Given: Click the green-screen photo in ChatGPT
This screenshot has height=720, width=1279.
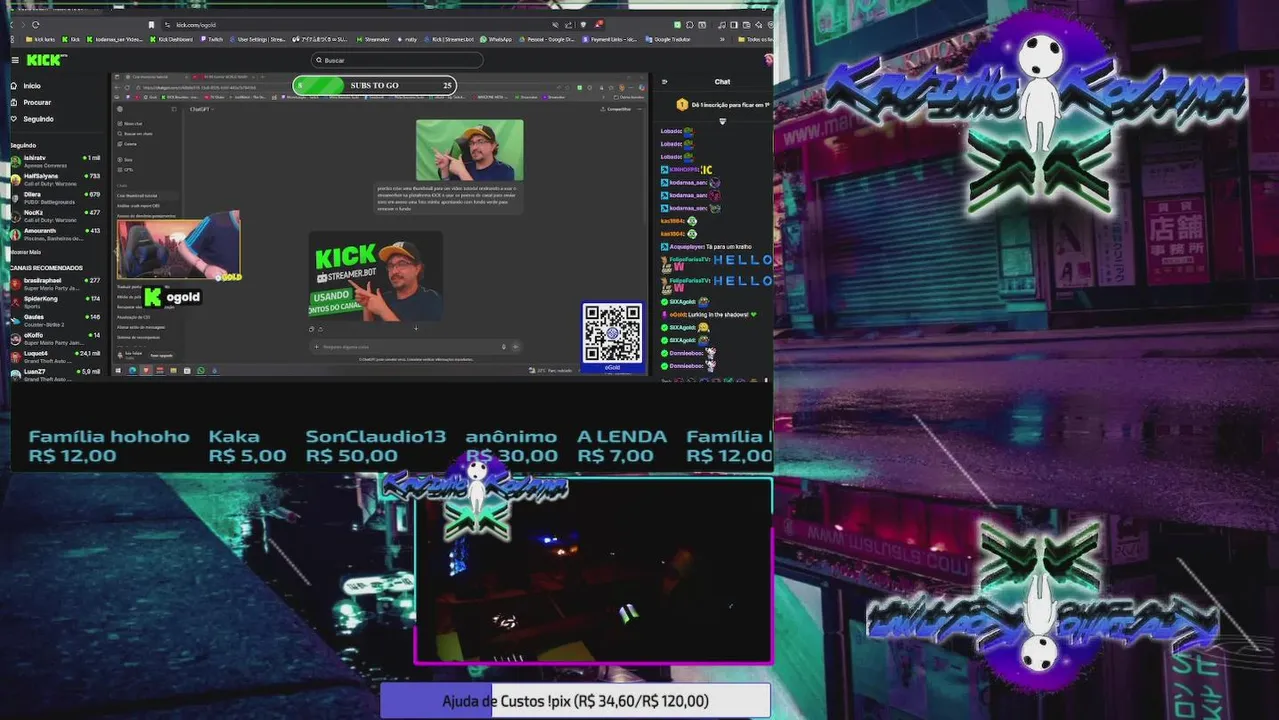Looking at the screenshot, I should coord(469,150).
